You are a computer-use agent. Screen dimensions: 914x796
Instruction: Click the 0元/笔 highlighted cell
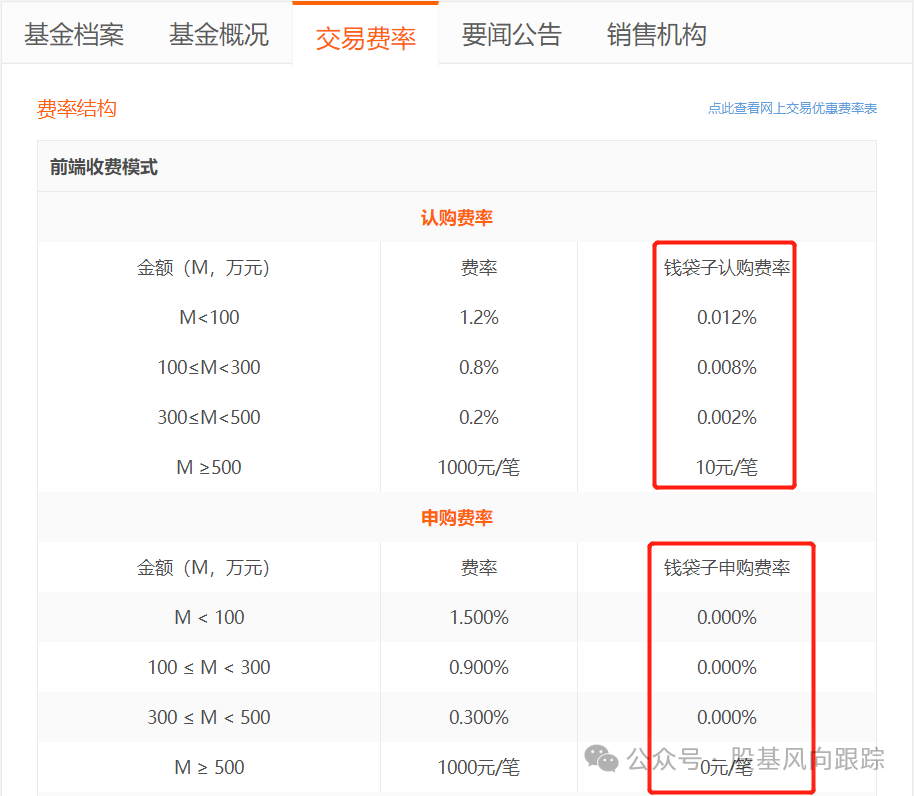click(x=724, y=767)
